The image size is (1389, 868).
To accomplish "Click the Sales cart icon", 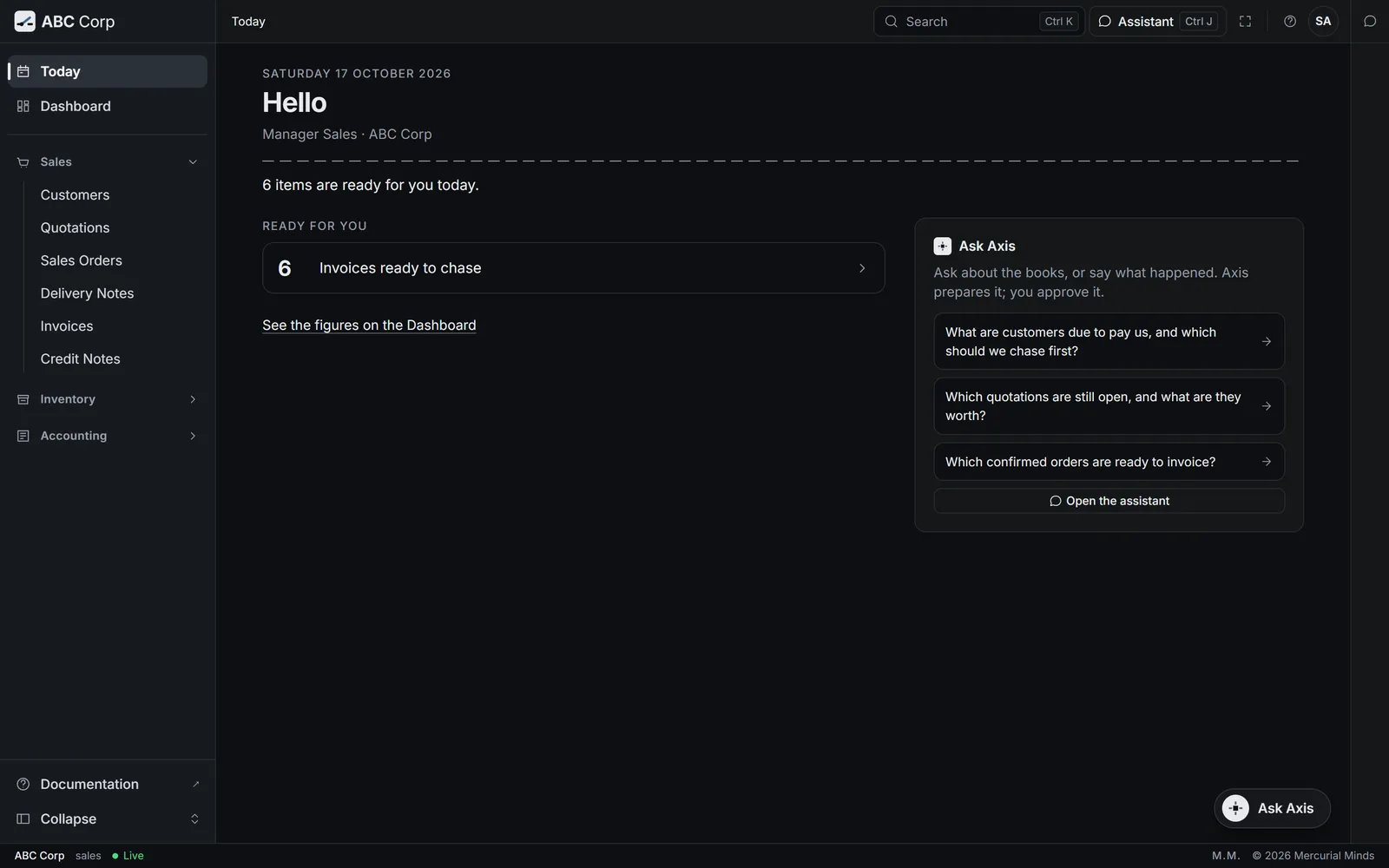I will (23, 162).
